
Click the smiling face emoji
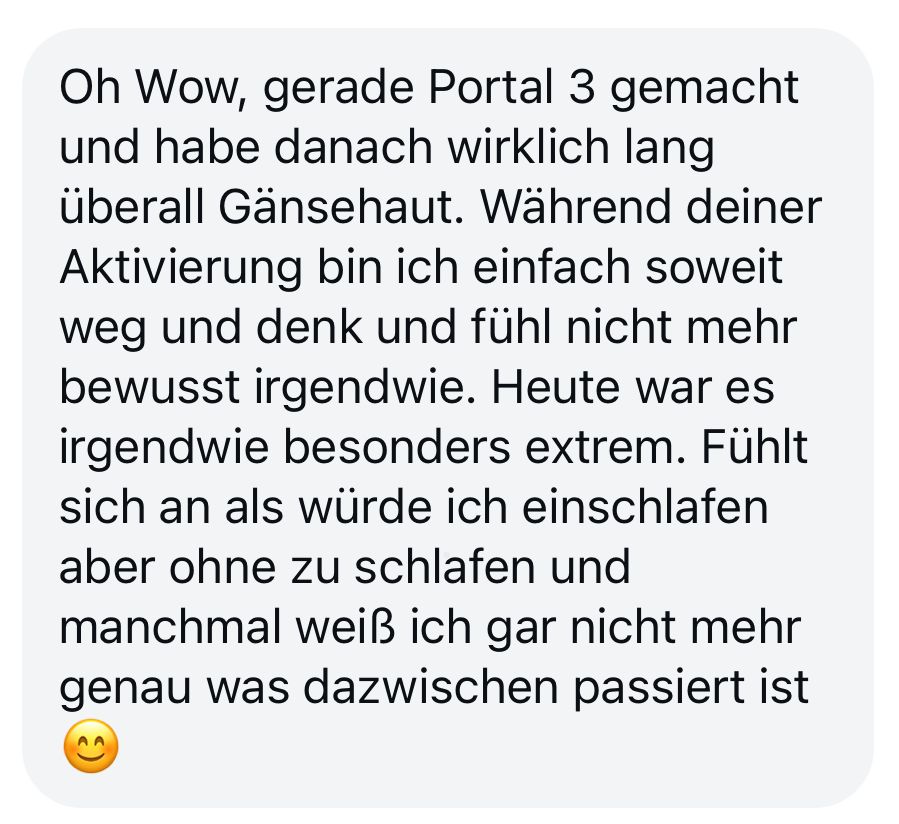[91, 746]
